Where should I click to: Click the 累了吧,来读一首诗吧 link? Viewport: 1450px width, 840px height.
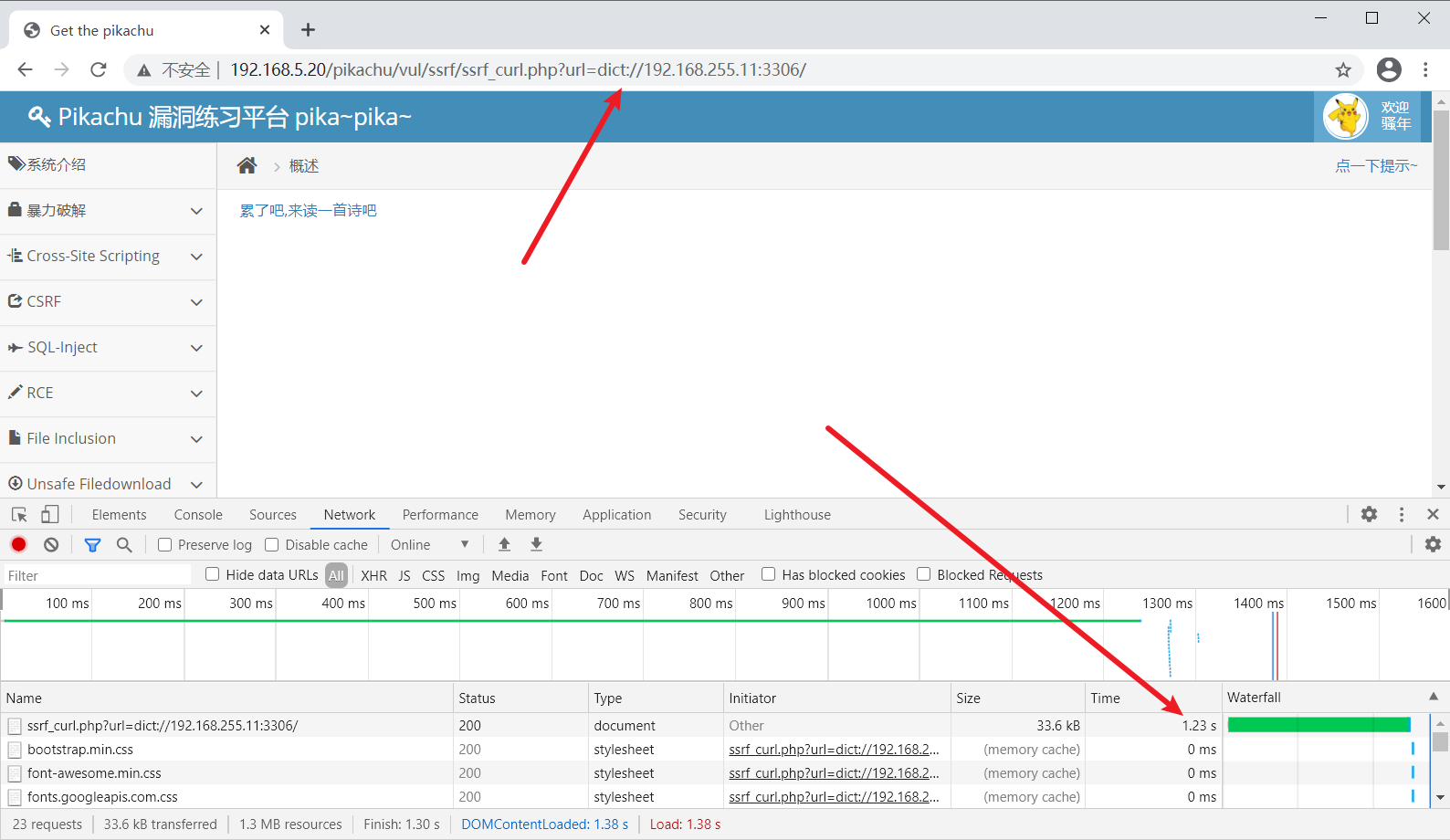(x=308, y=211)
